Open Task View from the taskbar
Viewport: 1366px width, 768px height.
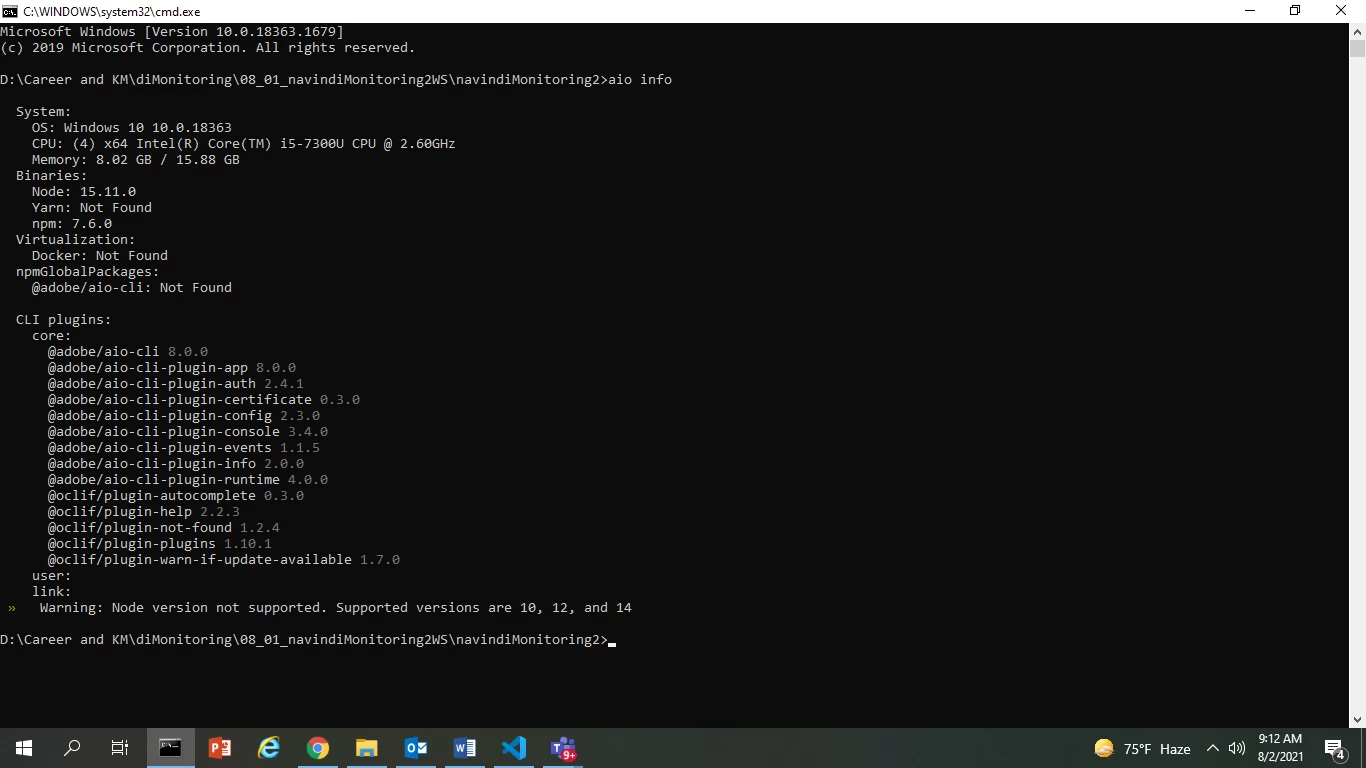[x=120, y=748]
